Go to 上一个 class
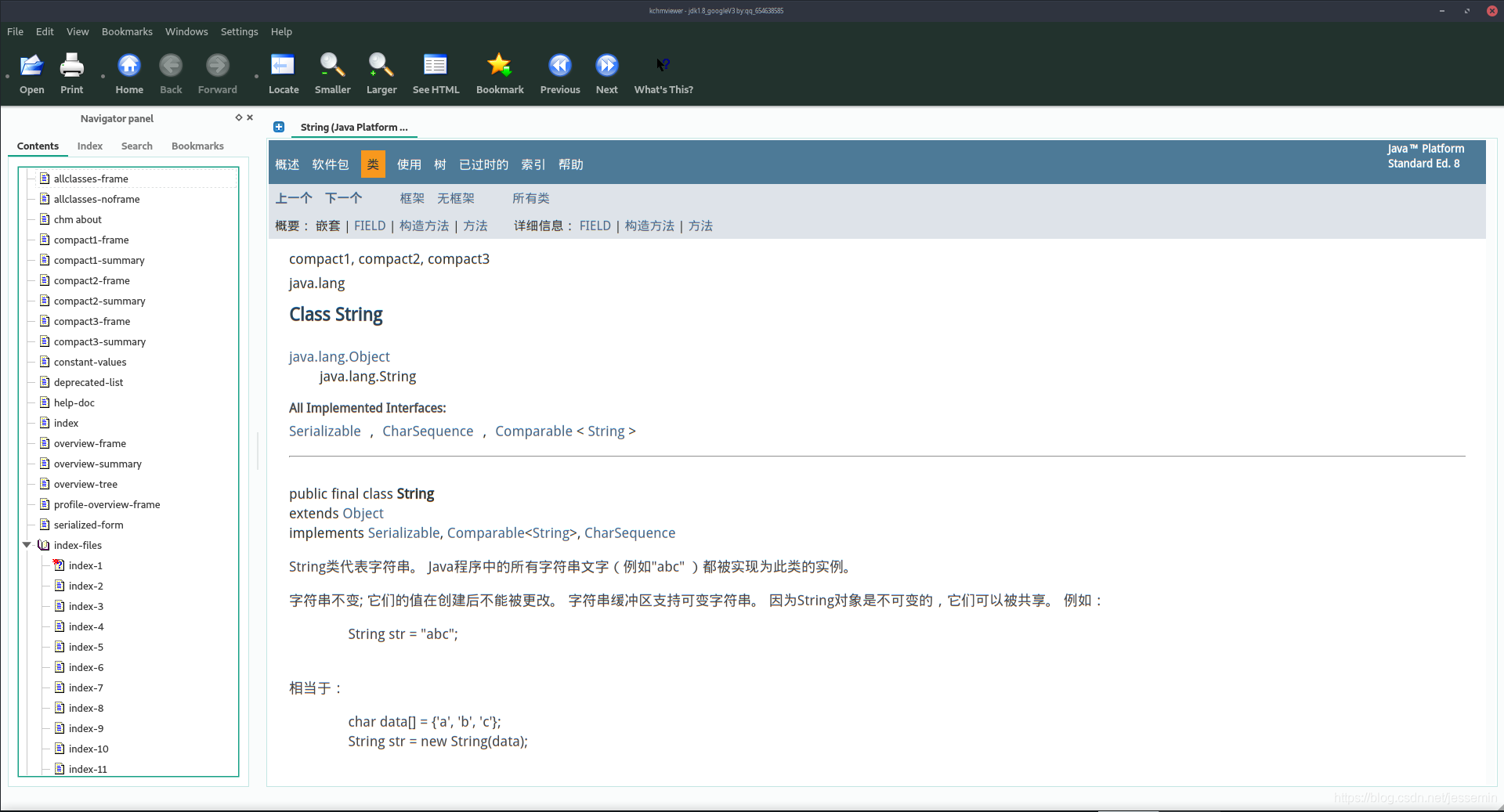The height and width of the screenshot is (812, 1504). click(x=294, y=198)
